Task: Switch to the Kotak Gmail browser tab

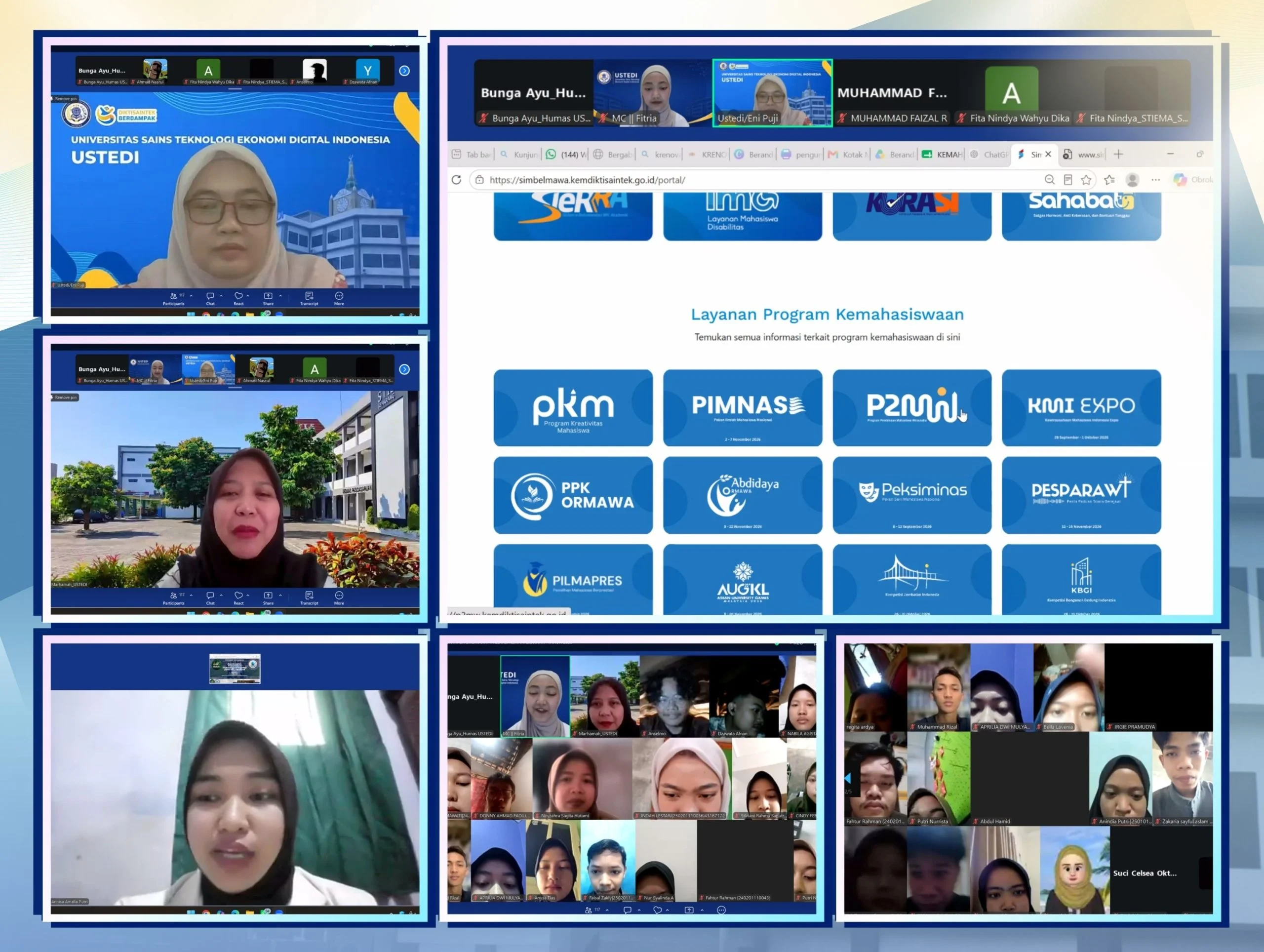Action: tap(847, 154)
